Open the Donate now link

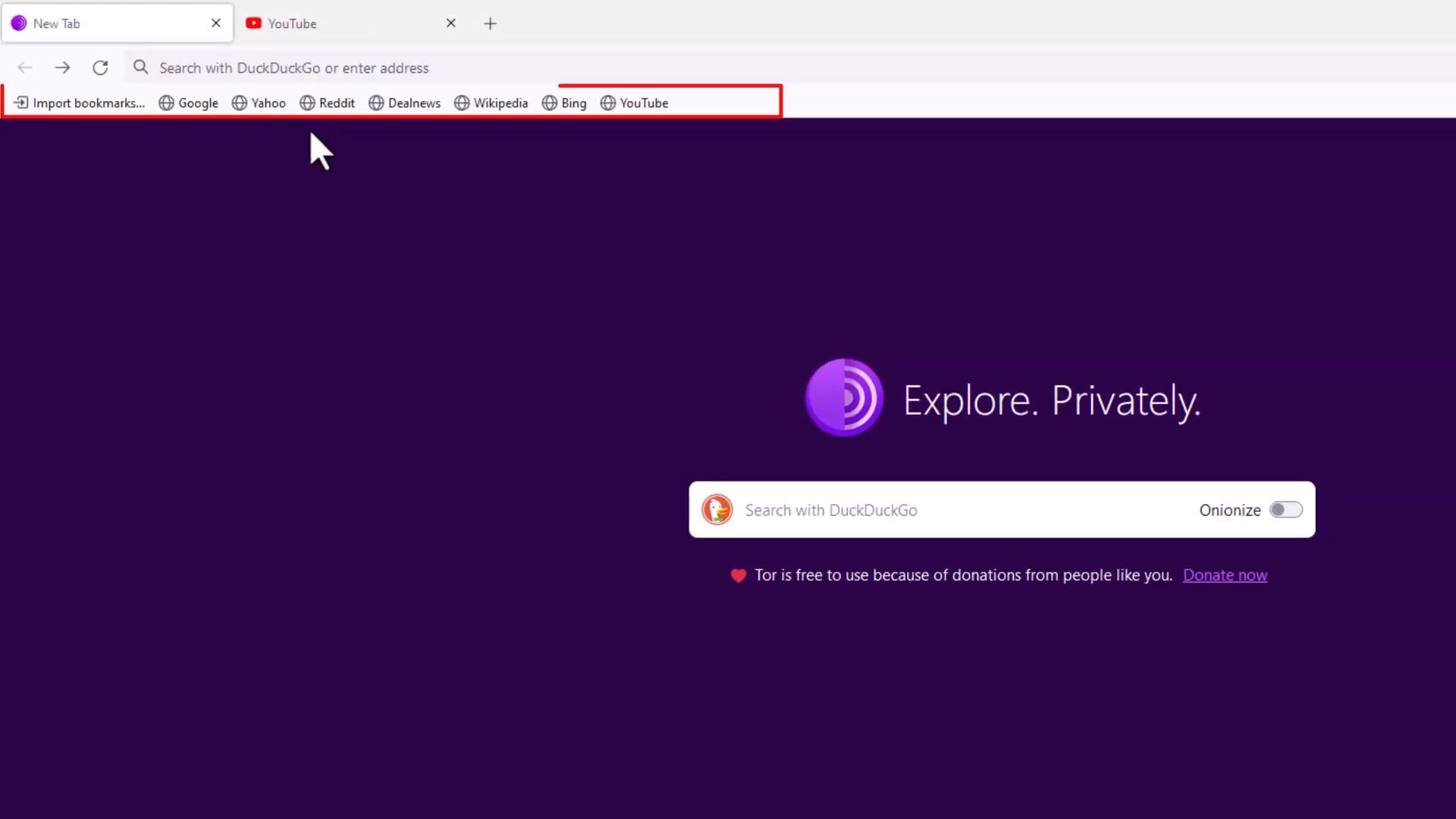1224,576
